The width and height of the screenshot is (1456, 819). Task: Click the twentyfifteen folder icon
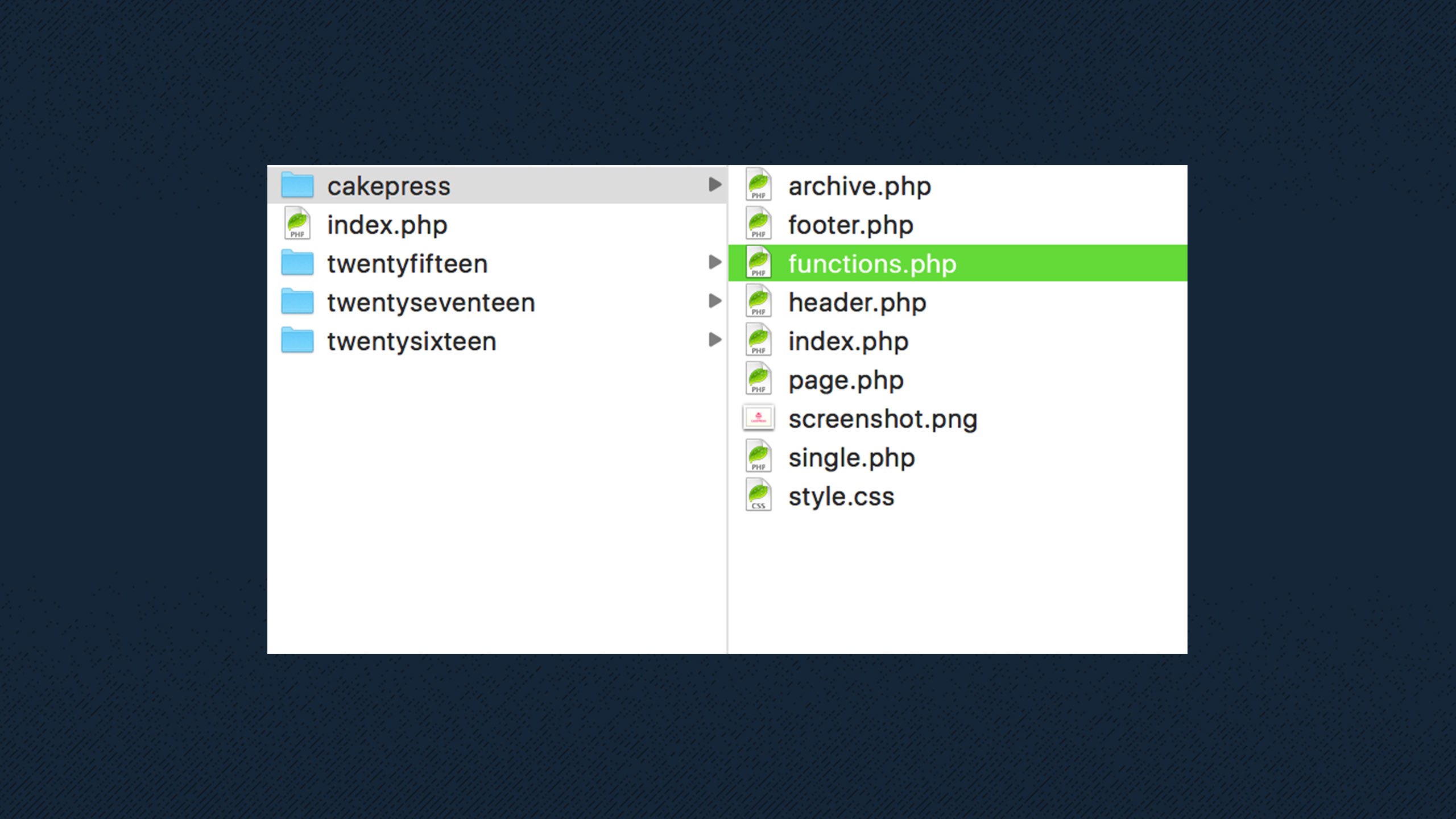(x=297, y=263)
